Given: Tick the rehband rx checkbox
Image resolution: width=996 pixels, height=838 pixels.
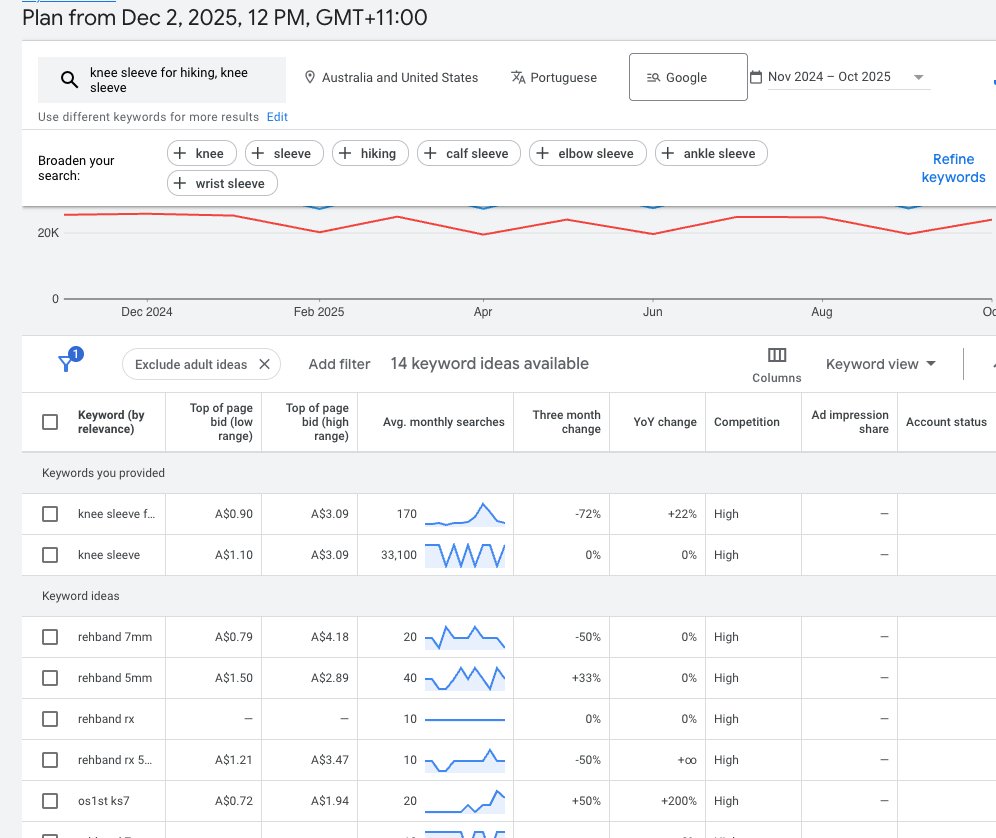Looking at the screenshot, I should (50, 719).
